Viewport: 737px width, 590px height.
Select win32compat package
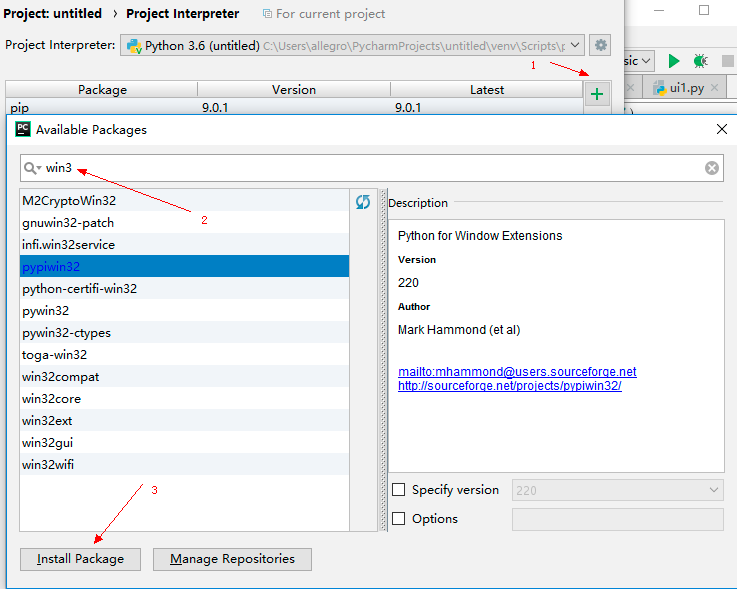pos(184,377)
